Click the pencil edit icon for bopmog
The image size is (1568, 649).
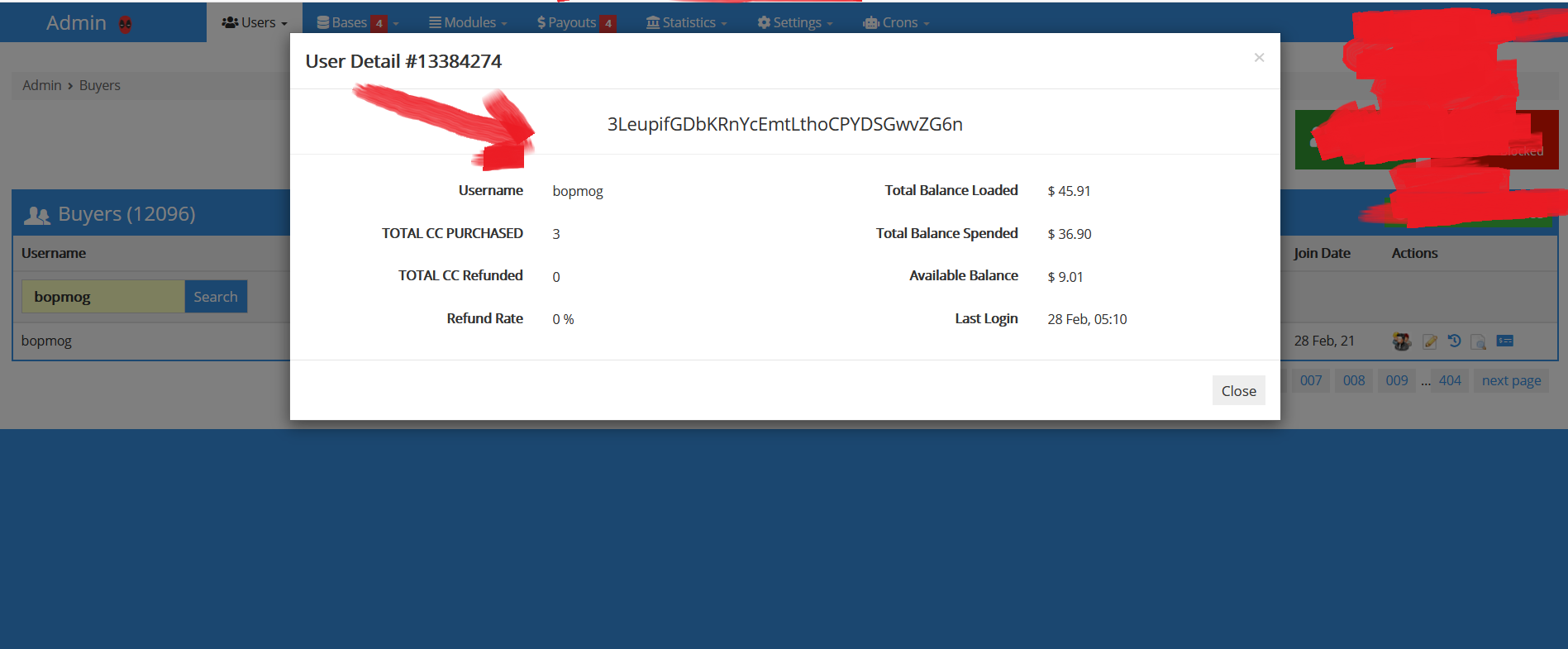(1429, 341)
